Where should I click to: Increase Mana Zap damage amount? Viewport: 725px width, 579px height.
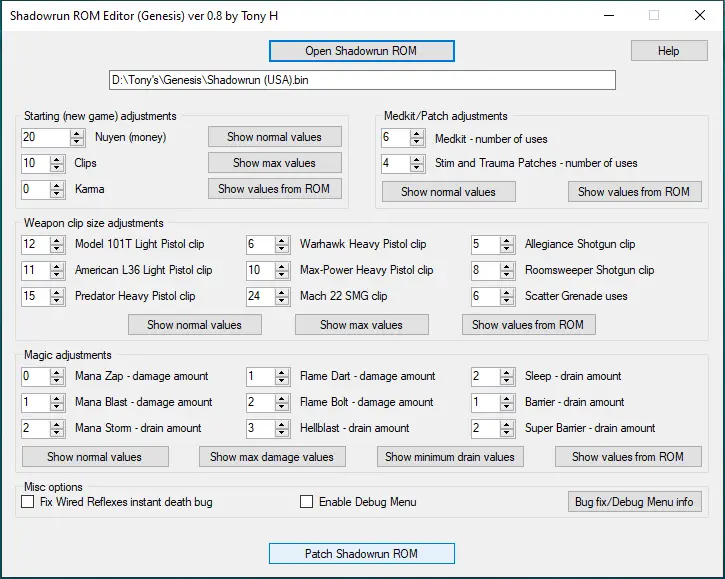(57, 372)
